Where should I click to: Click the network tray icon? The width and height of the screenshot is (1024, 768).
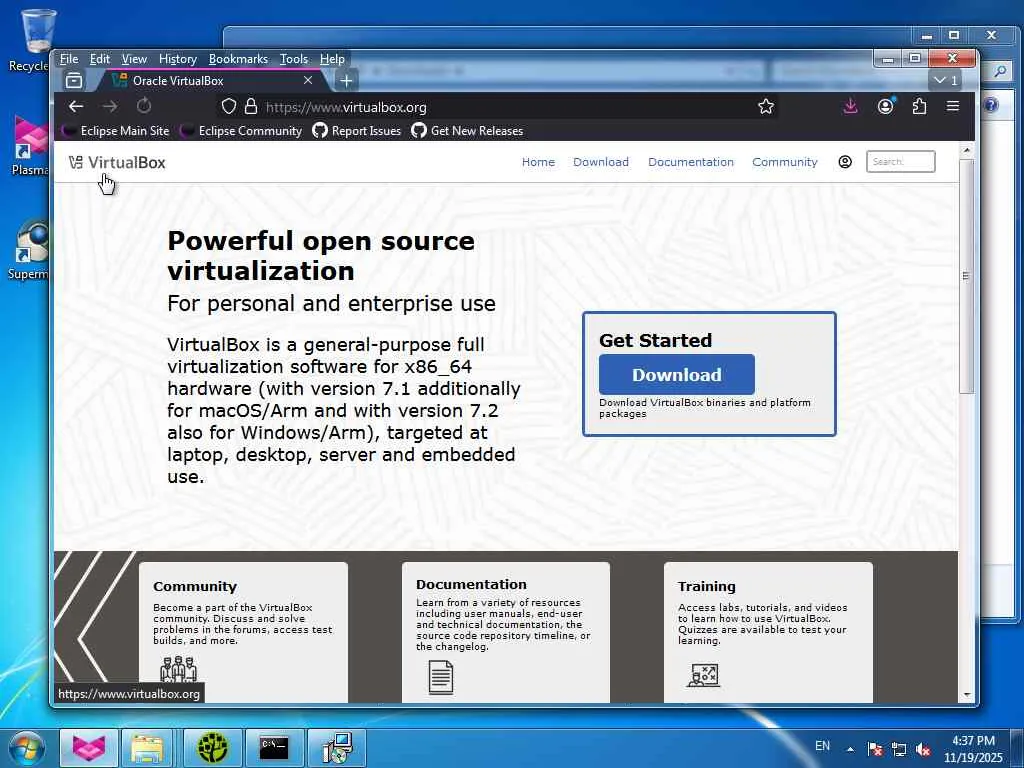(x=899, y=750)
